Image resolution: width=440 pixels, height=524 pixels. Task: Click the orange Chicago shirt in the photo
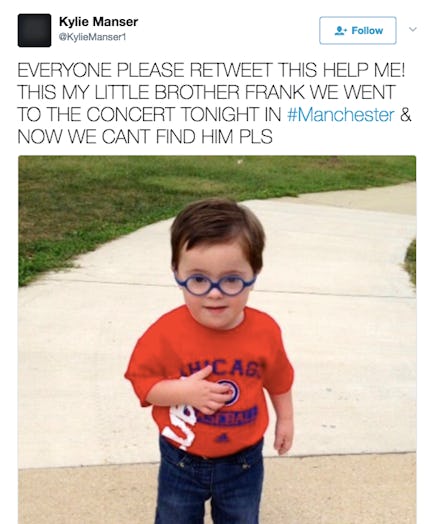pyautogui.click(x=210, y=381)
